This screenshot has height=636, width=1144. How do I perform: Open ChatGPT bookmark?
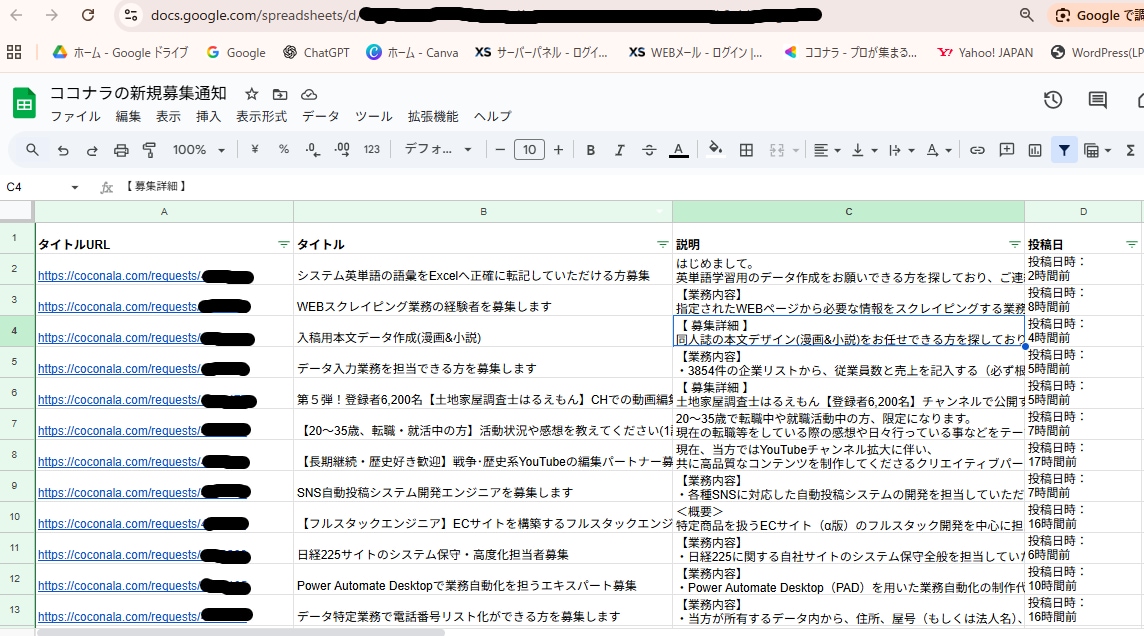coord(316,53)
